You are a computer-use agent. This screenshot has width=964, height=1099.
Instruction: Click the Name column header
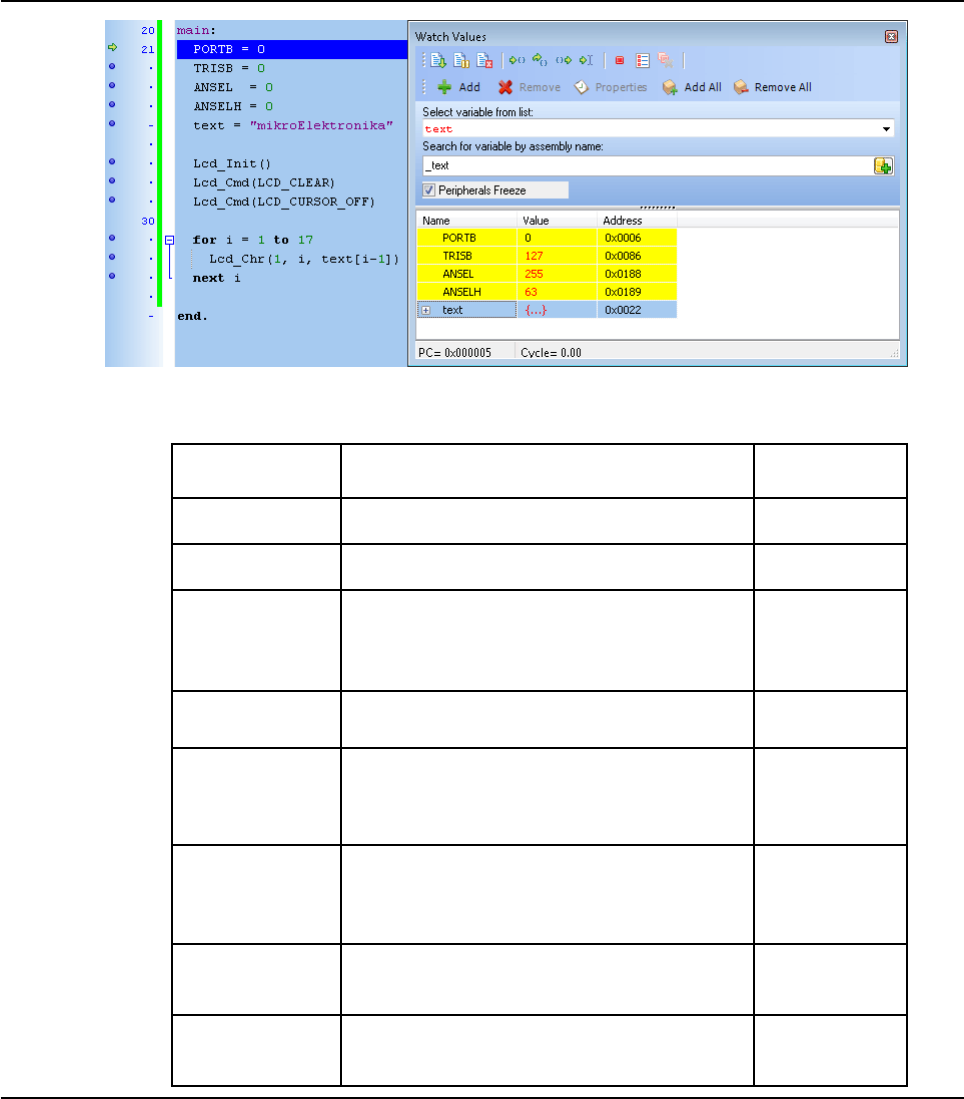pyautogui.click(x=467, y=220)
